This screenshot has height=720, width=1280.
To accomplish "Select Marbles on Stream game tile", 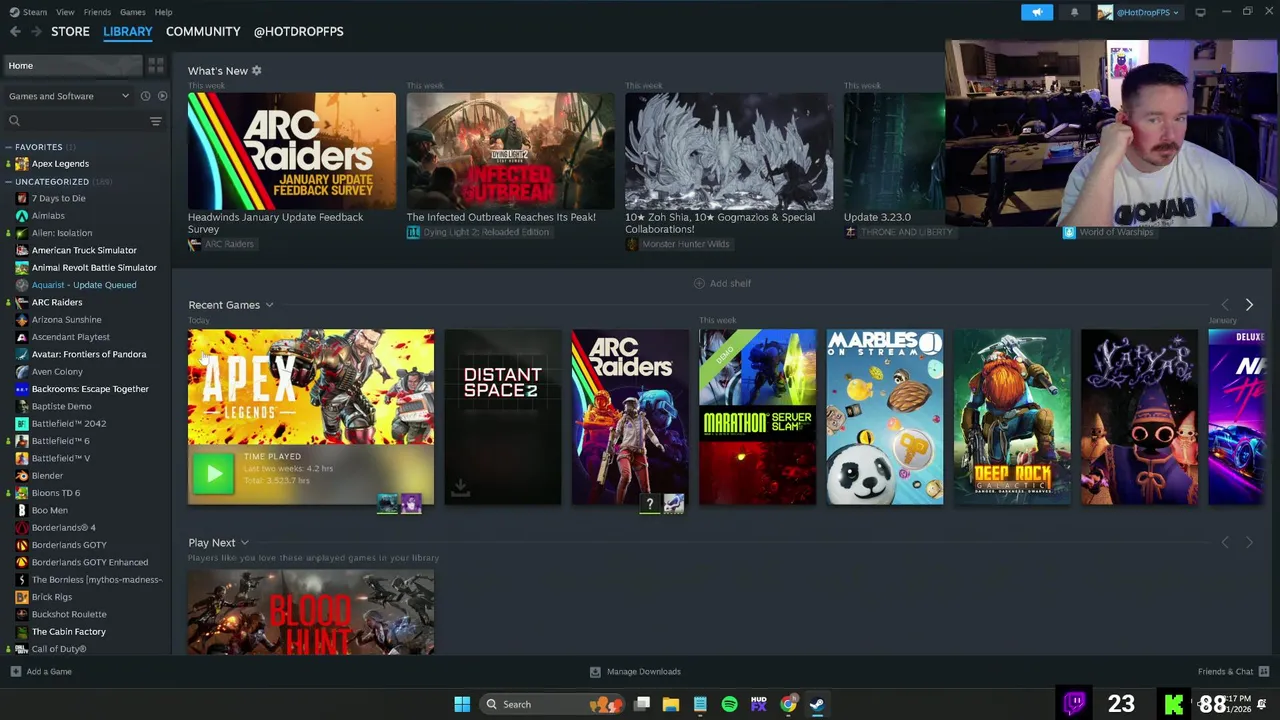I will click(x=885, y=417).
